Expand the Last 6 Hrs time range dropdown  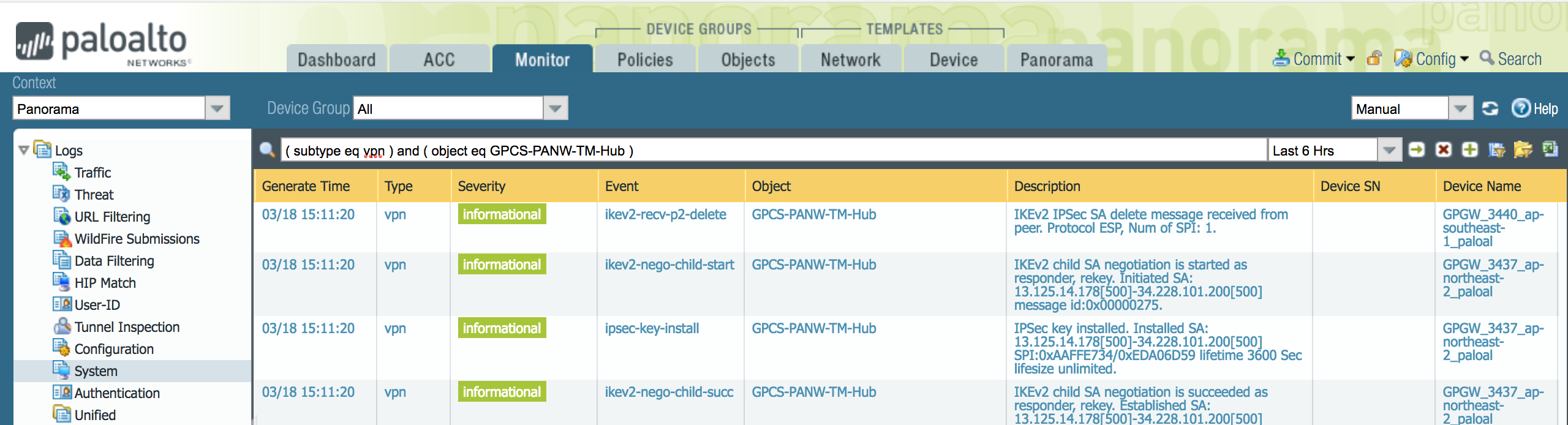1389,151
